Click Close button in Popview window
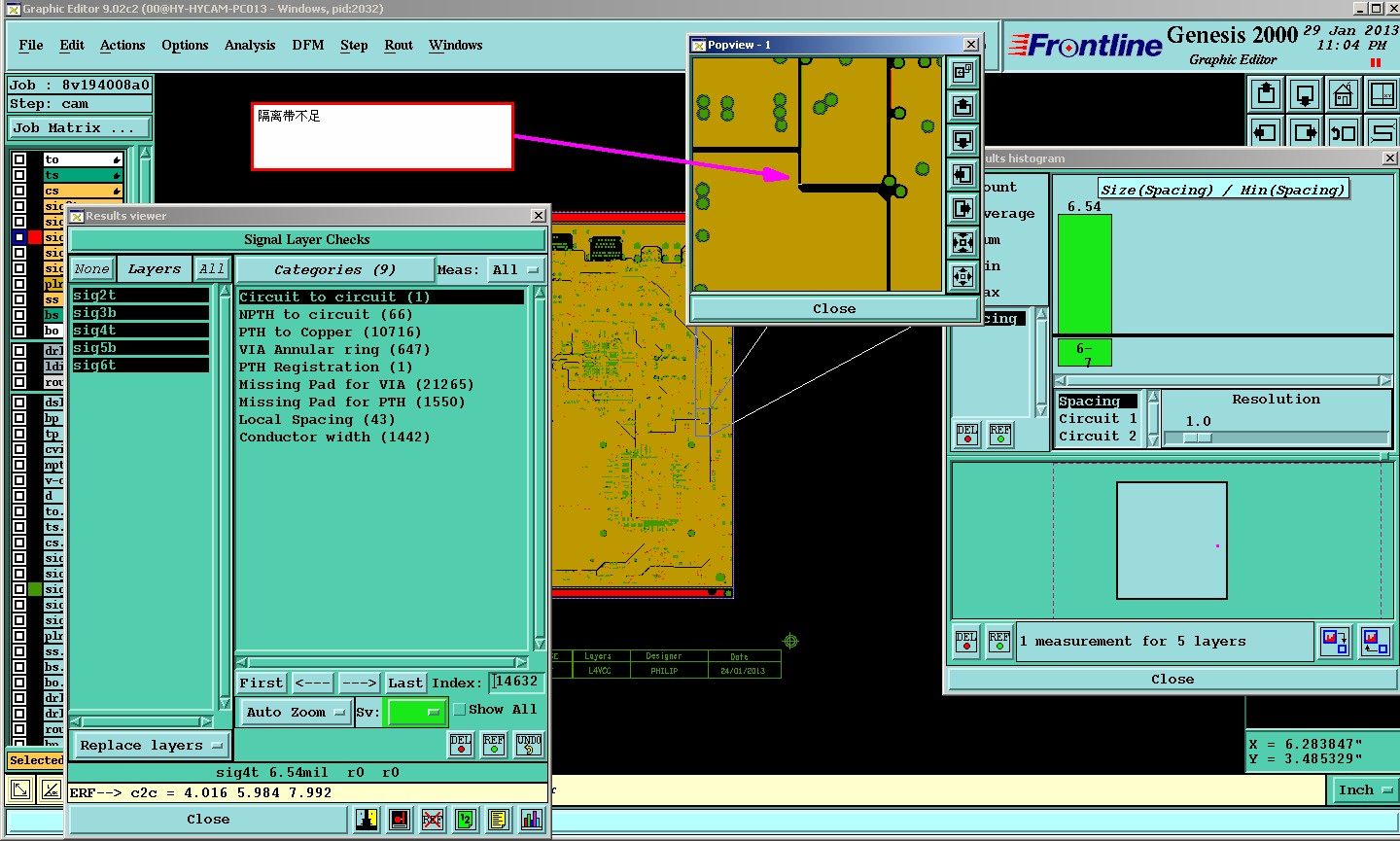This screenshot has width=1400, height=841. [x=834, y=309]
